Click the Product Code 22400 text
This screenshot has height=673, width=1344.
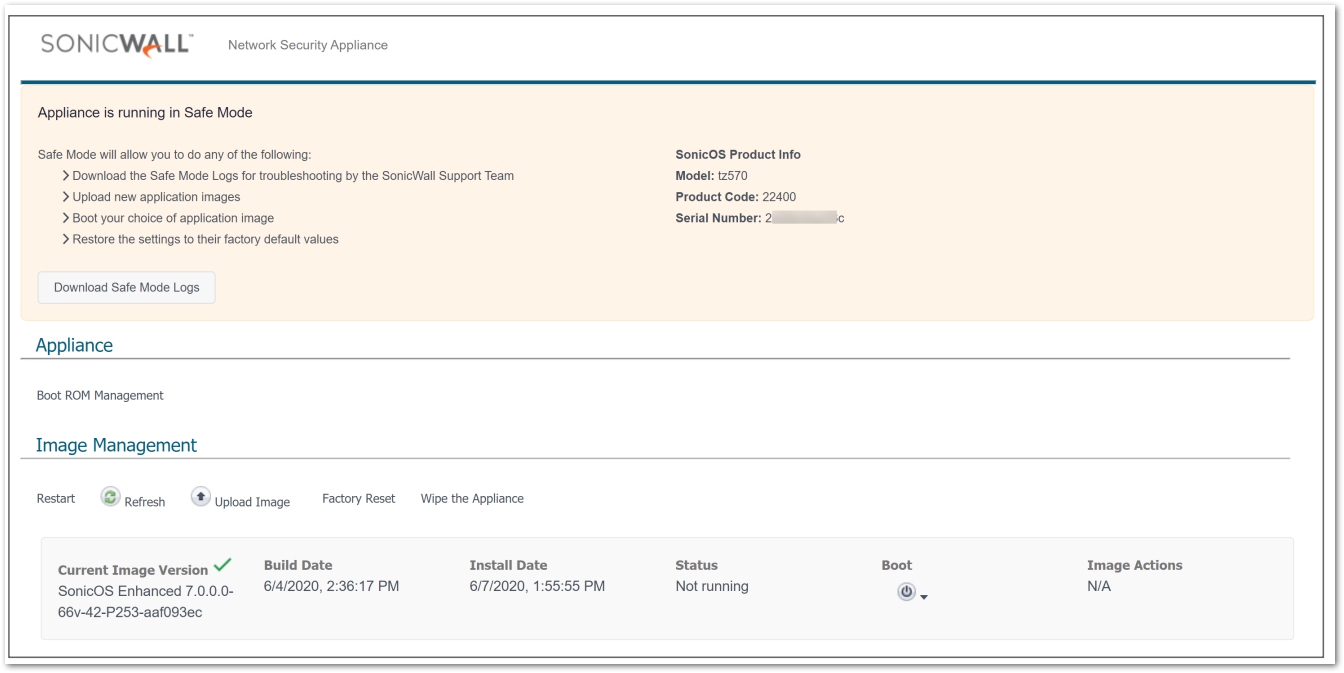click(736, 197)
